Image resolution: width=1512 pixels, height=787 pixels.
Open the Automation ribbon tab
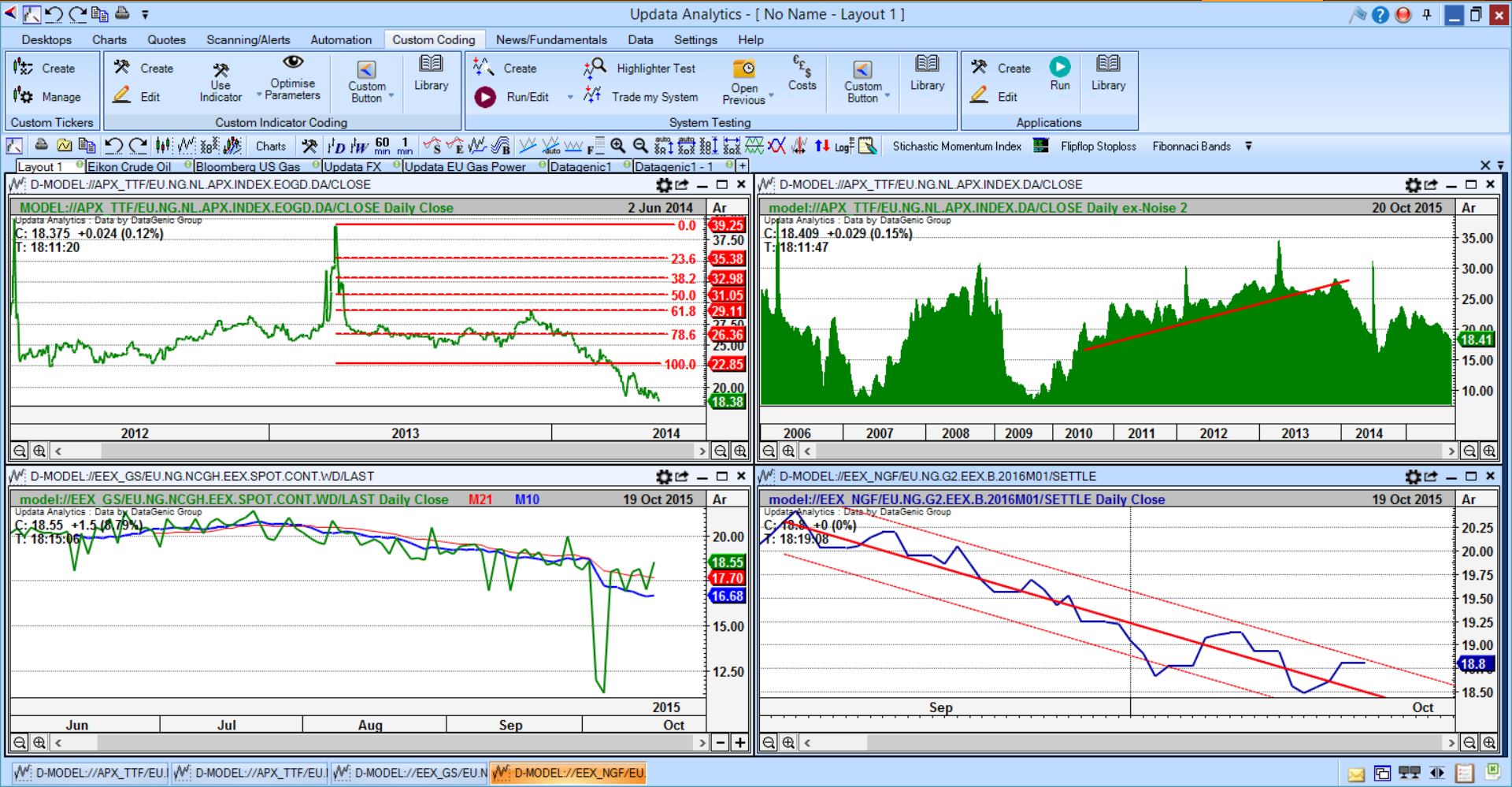(x=341, y=39)
